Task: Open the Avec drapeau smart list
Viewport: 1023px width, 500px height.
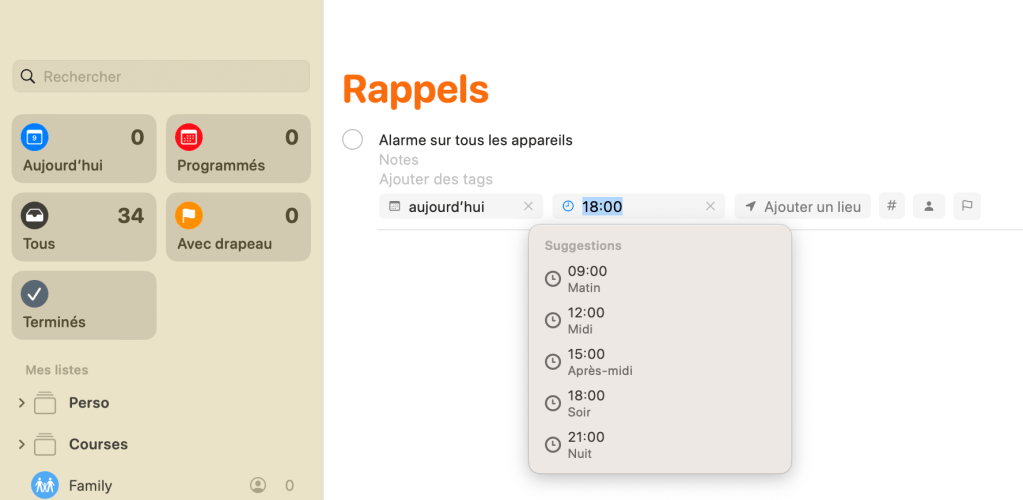Action: (x=238, y=227)
